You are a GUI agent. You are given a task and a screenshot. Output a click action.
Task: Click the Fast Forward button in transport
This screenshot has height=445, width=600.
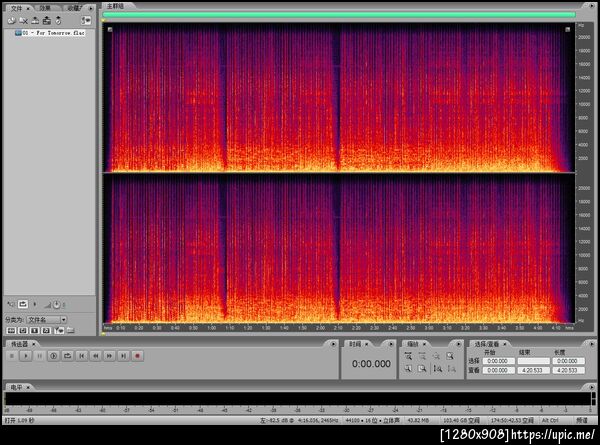tap(109, 356)
